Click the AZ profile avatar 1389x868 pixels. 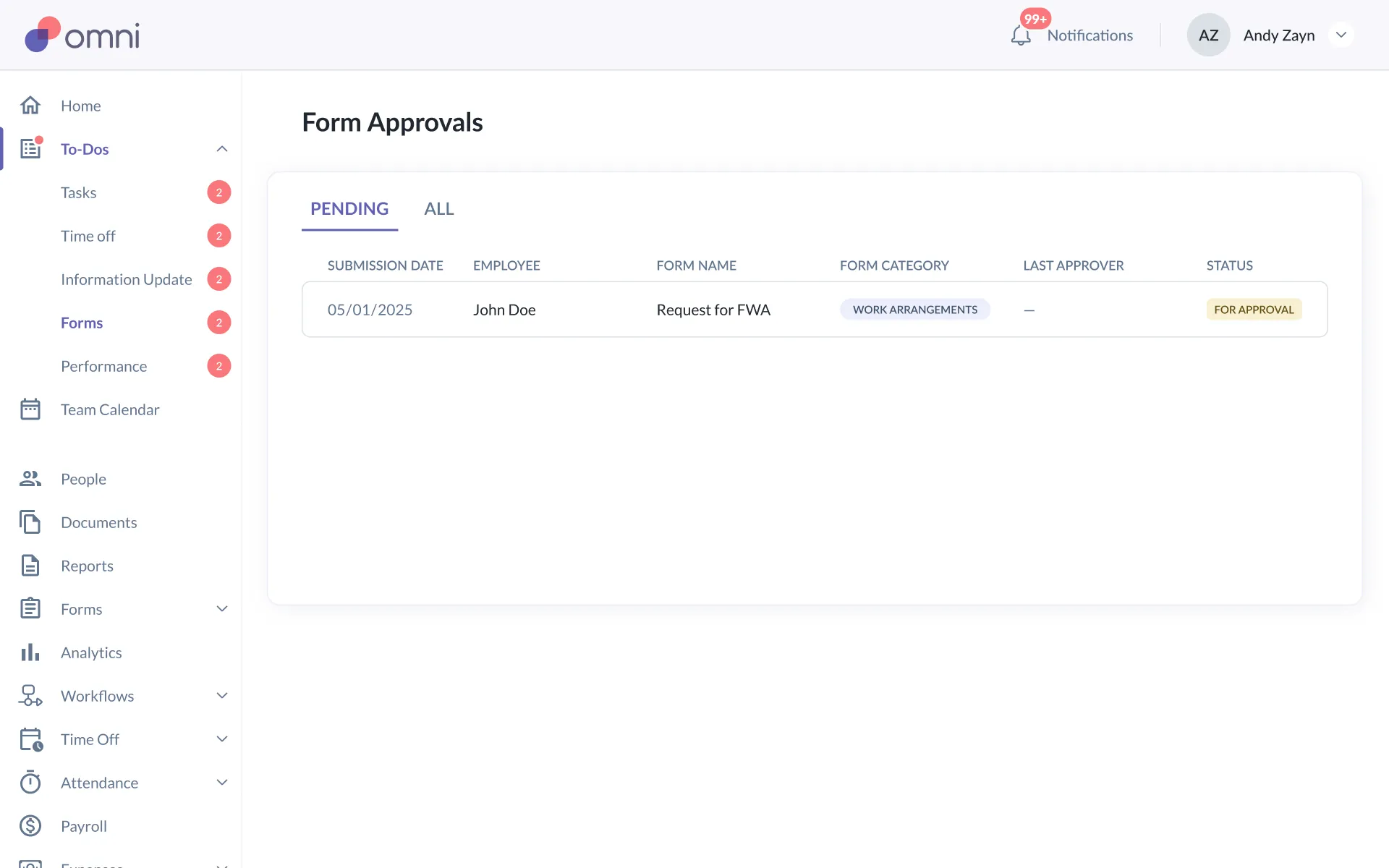[1208, 35]
